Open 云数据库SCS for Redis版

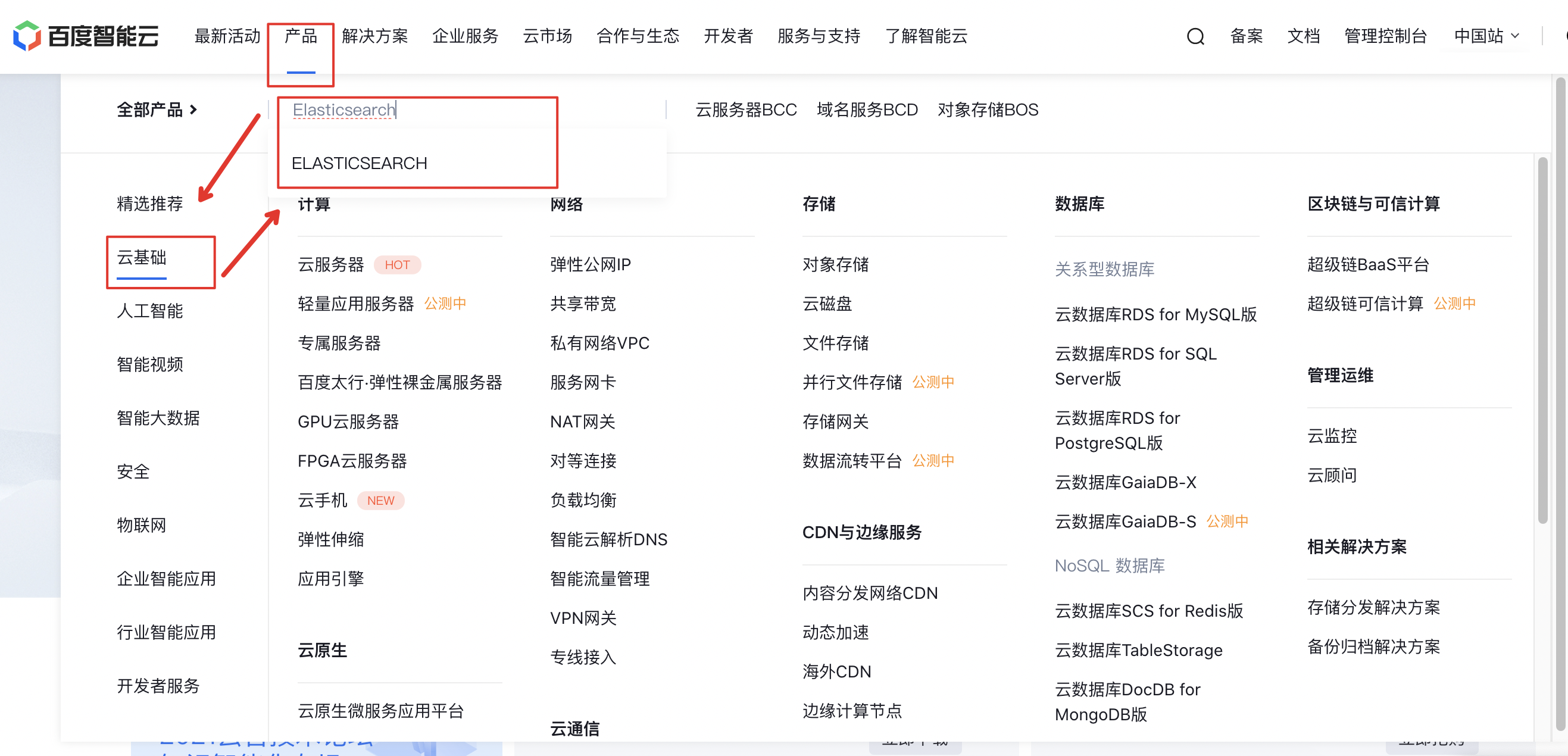[1150, 611]
